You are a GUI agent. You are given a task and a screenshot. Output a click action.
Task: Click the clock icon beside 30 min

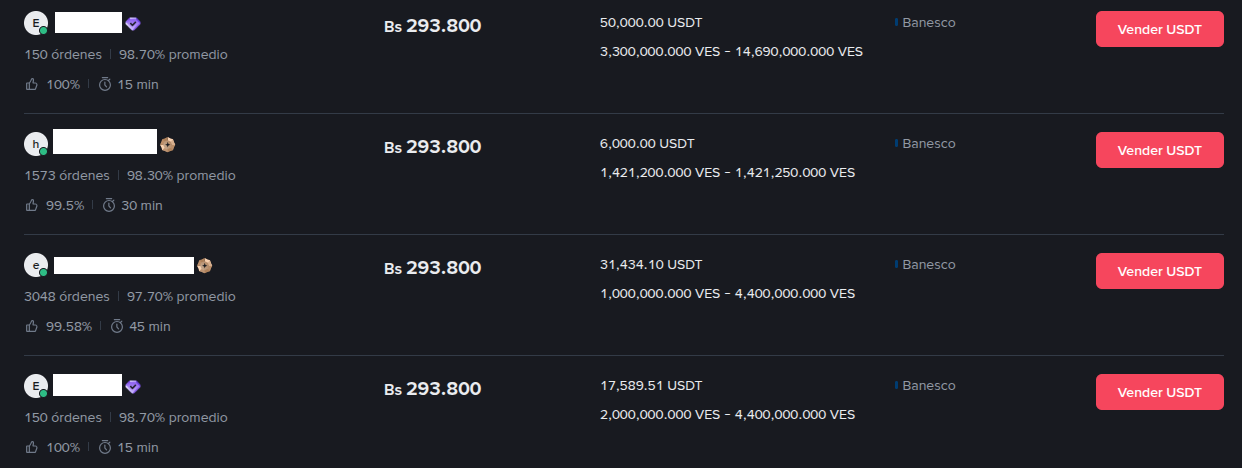click(x=109, y=205)
